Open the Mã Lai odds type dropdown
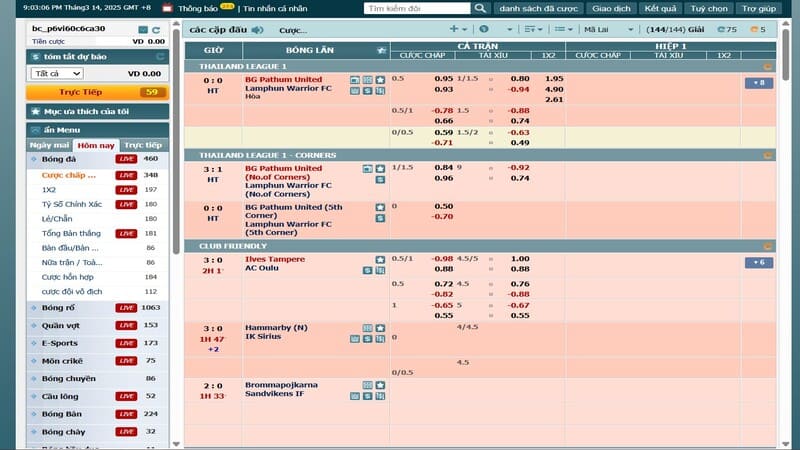800x450 pixels. [x=608, y=30]
